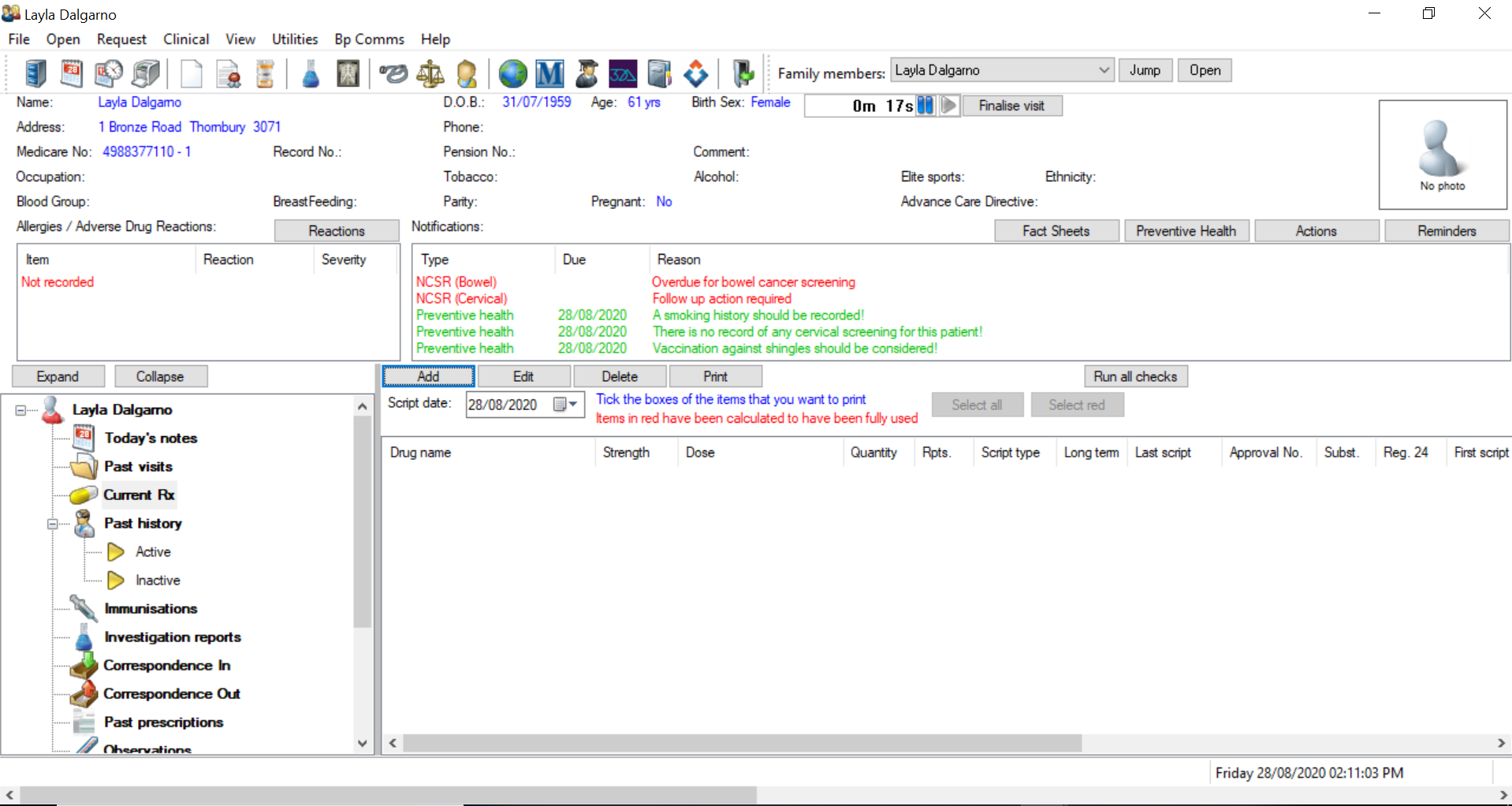Click the No photo patient thumbnail

(x=1443, y=155)
